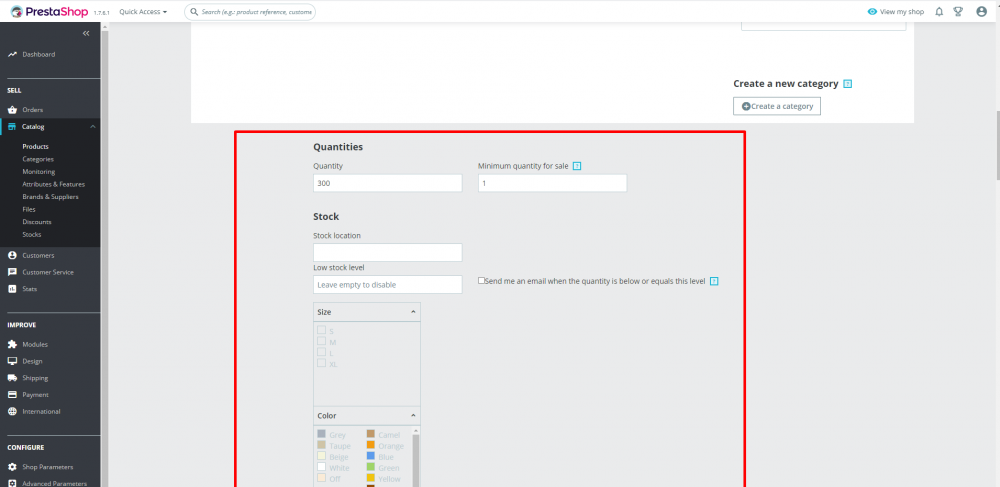Click the Advanced Parameters gear icon

click(12, 483)
